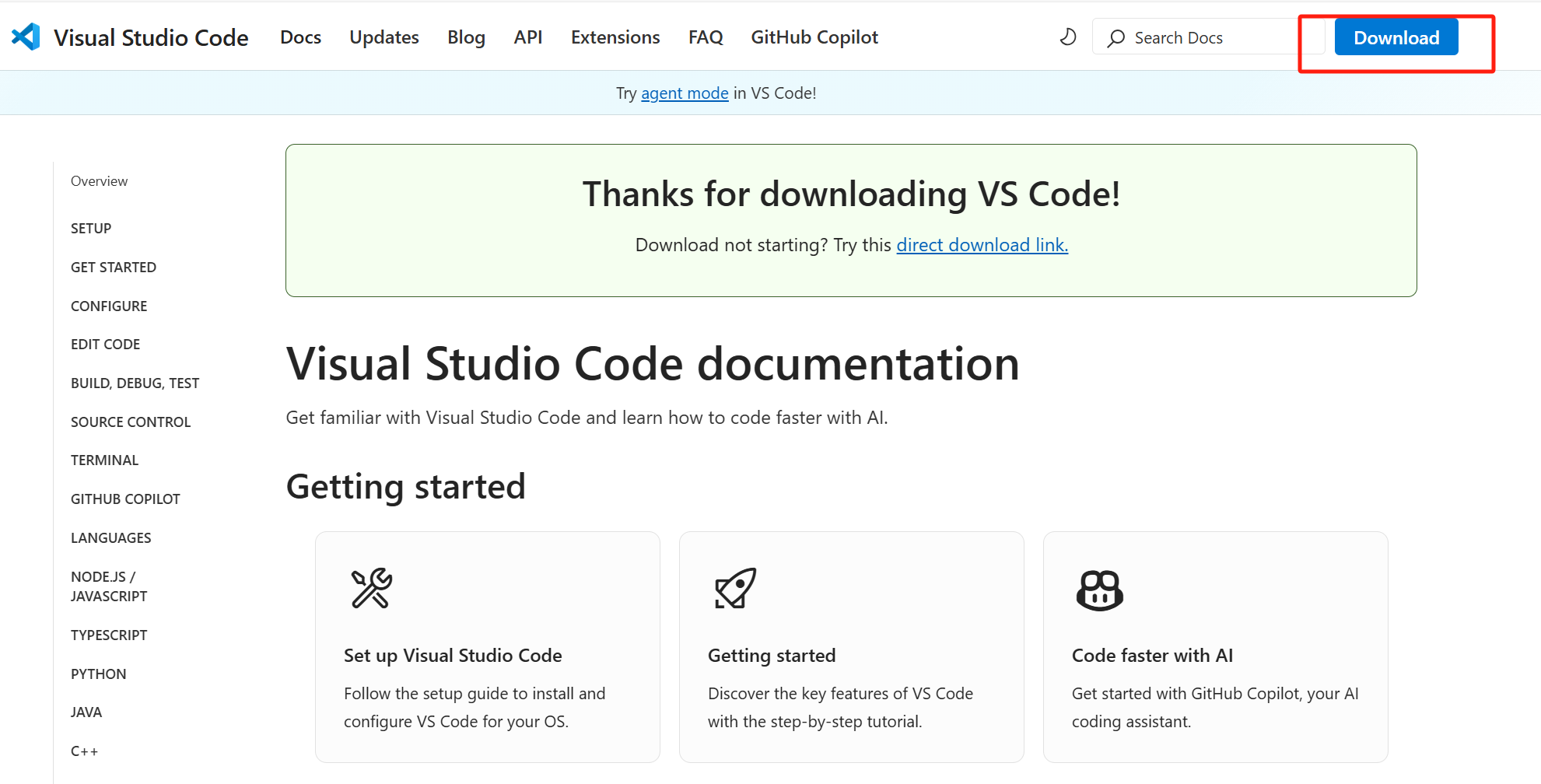Click Visual Studio Code title in header
This screenshot has width=1541, height=784.
click(x=151, y=37)
